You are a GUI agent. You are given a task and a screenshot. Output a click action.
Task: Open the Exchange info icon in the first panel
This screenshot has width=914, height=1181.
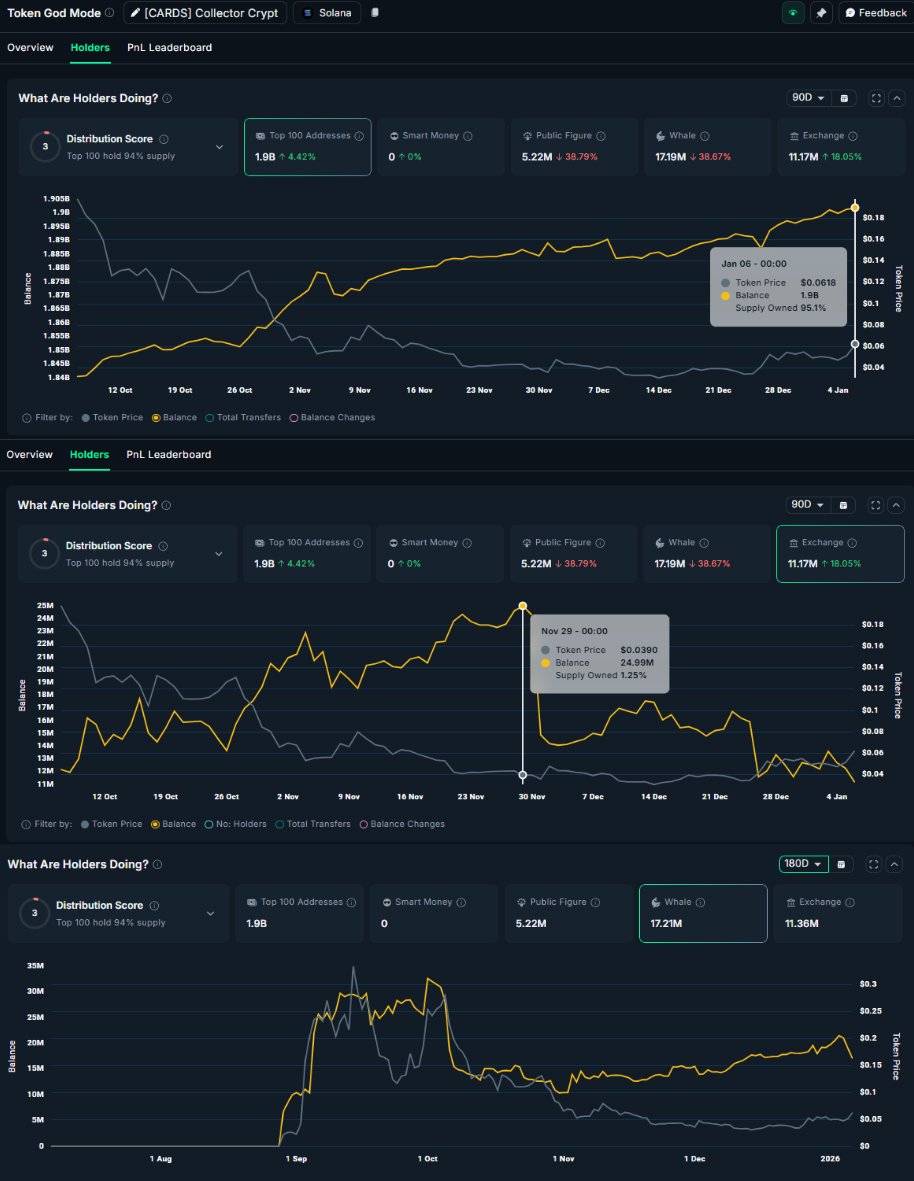tap(853, 136)
